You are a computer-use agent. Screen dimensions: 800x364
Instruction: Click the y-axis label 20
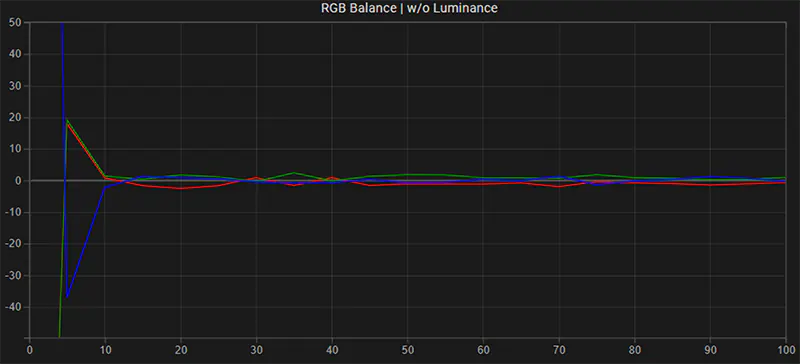point(15,117)
